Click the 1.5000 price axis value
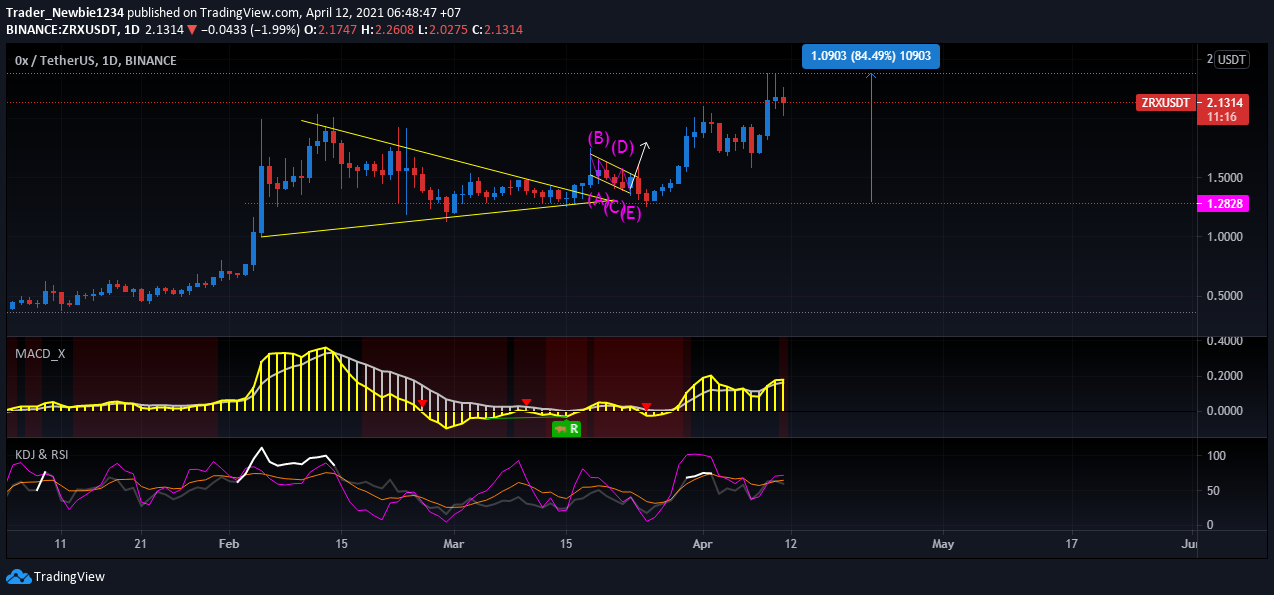This screenshot has width=1274, height=595. tap(1226, 178)
